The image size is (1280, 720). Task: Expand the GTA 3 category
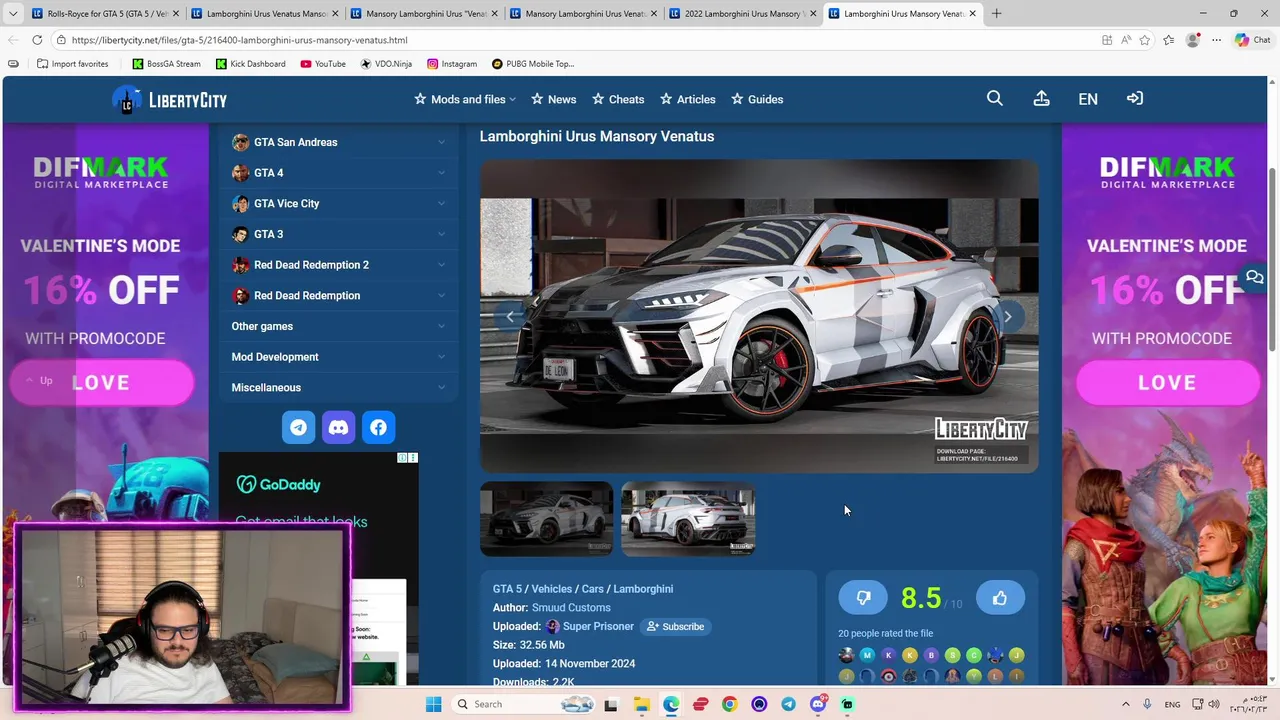click(339, 234)
